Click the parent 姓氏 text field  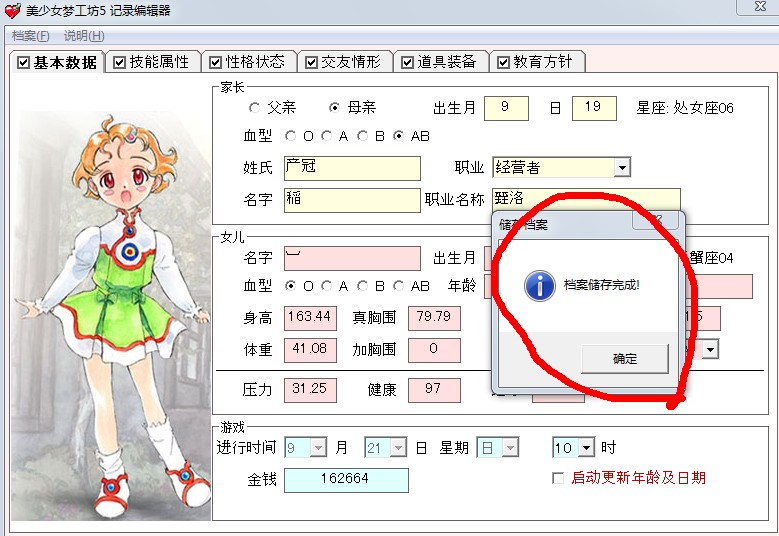[352, 168]
